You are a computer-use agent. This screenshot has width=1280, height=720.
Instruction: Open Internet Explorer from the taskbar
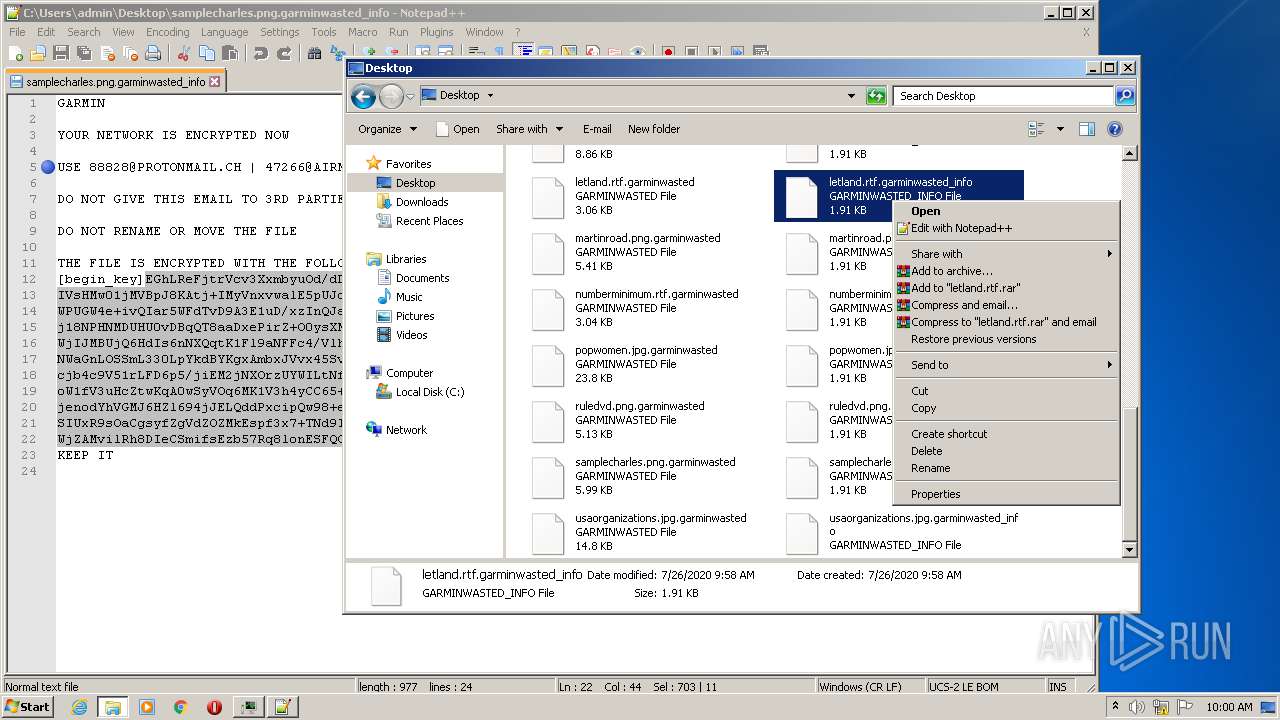pos(79,707)
